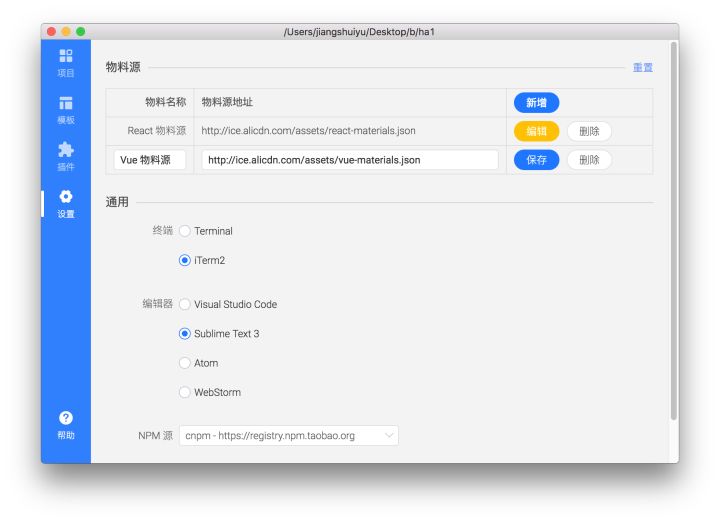
Task: Delete the Vue 物料源 row
Action: (x=589, y=160)
